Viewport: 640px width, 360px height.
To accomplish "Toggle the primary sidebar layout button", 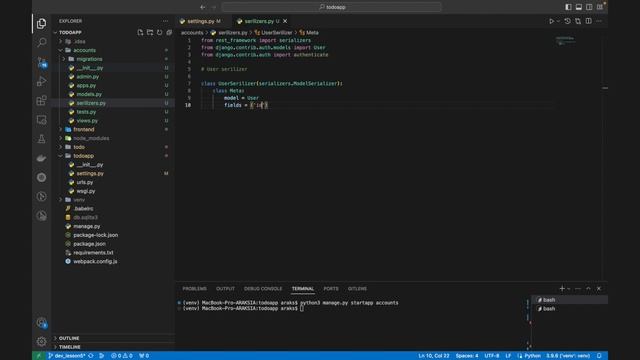I will click(x=568, y=7).
